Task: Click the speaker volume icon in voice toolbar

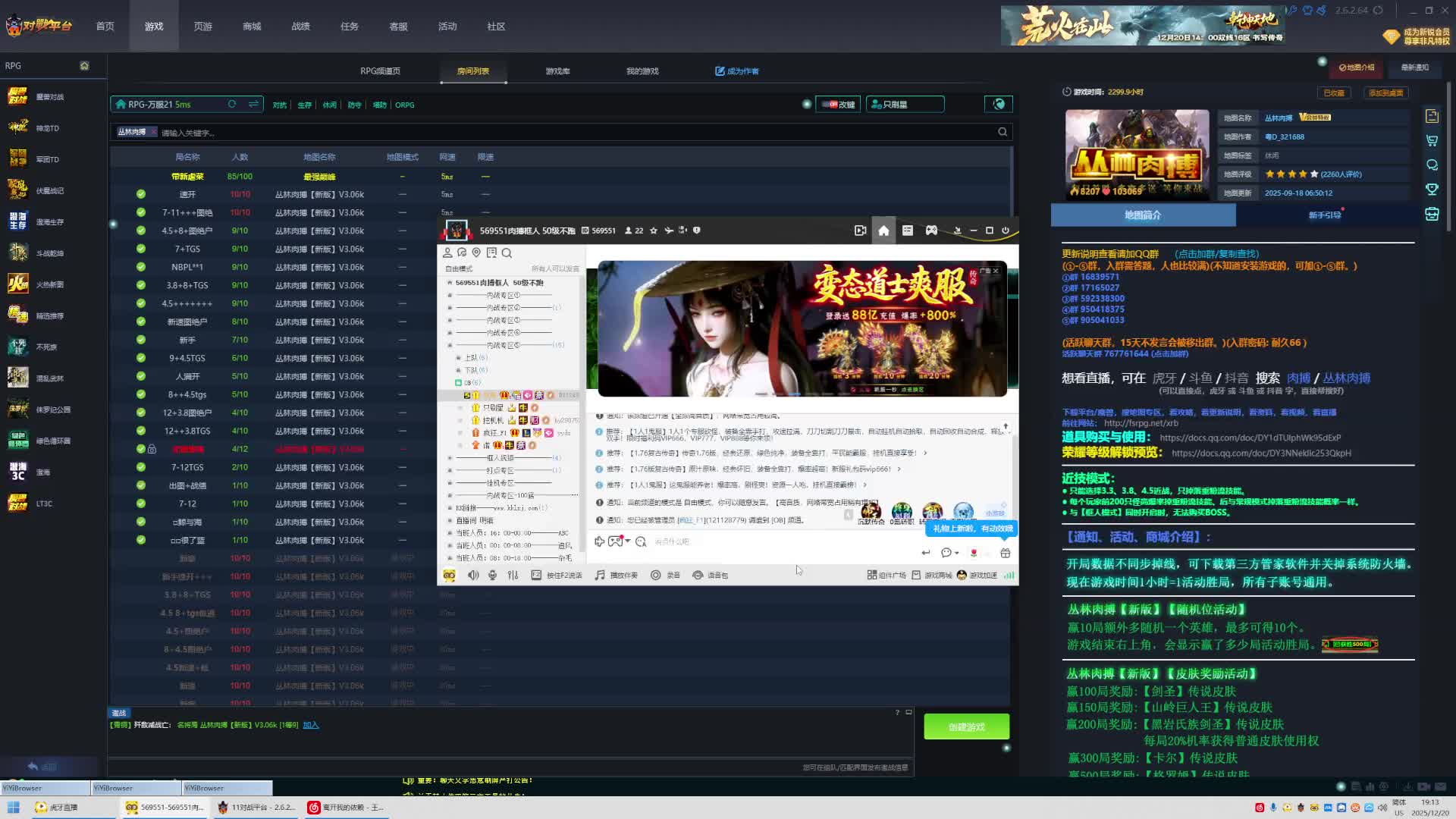Action: click(473, 576)
